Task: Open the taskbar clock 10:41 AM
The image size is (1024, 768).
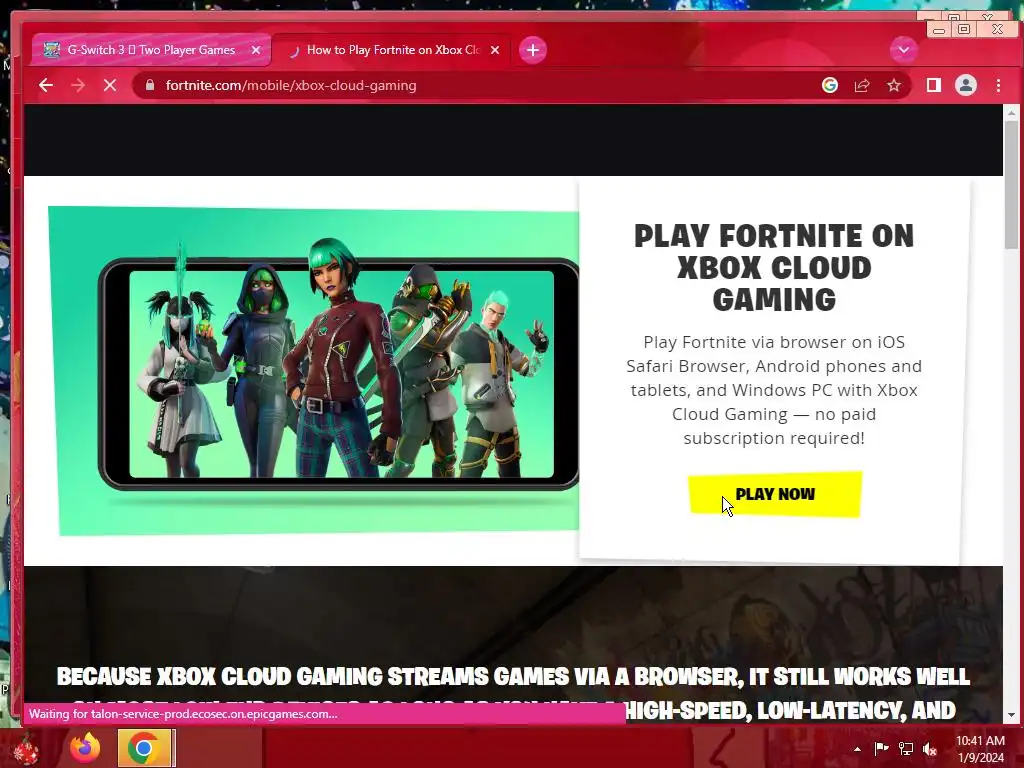Action: point(980,749)
